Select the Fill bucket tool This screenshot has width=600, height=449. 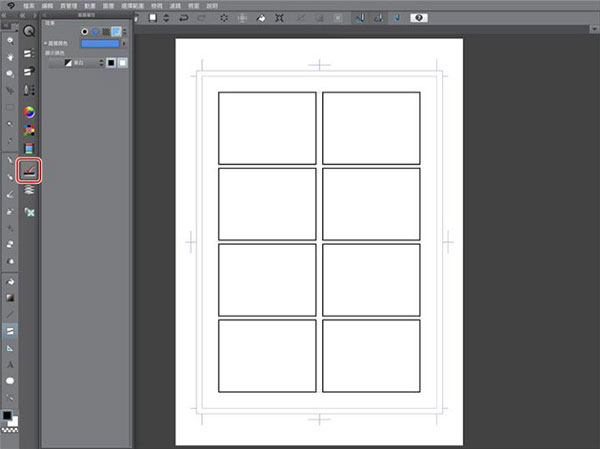10,282
